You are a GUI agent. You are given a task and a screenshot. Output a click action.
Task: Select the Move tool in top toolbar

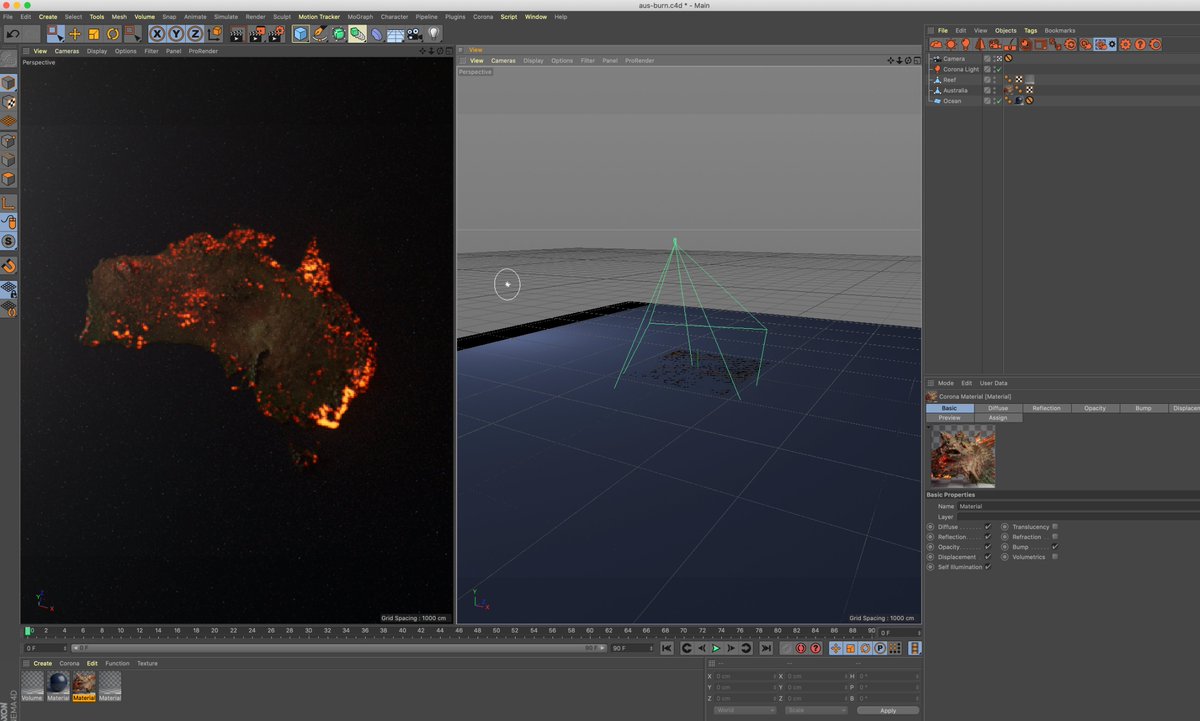pos(75,34)
